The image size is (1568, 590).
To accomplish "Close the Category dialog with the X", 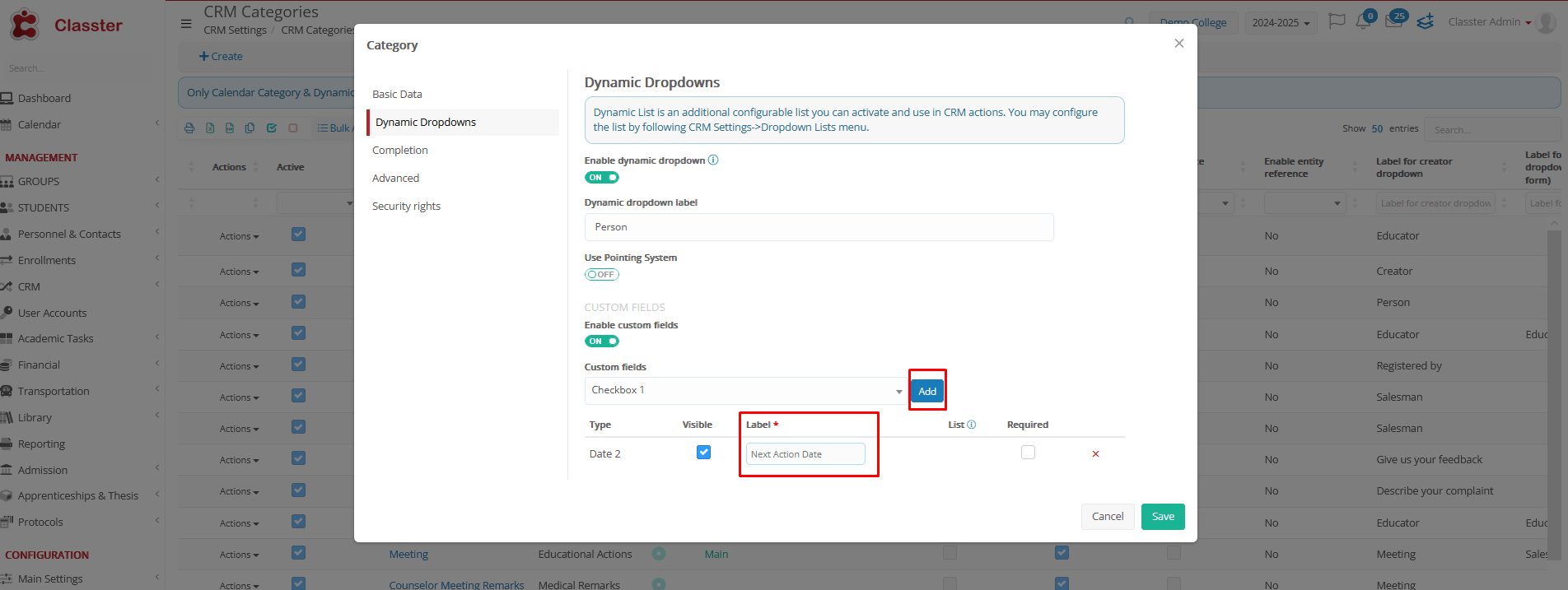I will pyautogui.click(x=1179, y=44).
